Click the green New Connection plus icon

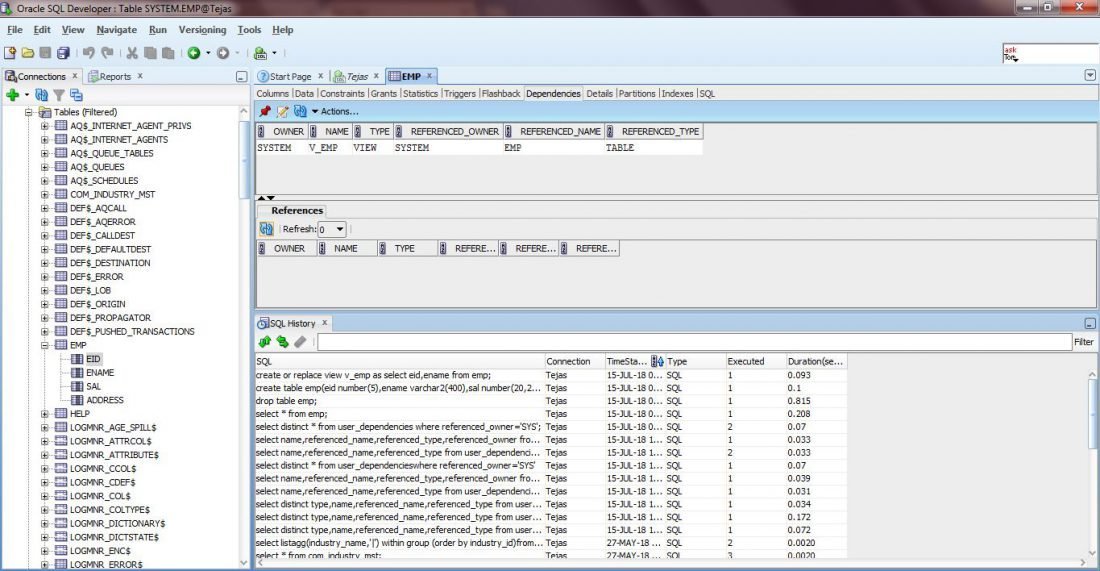point(13,95)
